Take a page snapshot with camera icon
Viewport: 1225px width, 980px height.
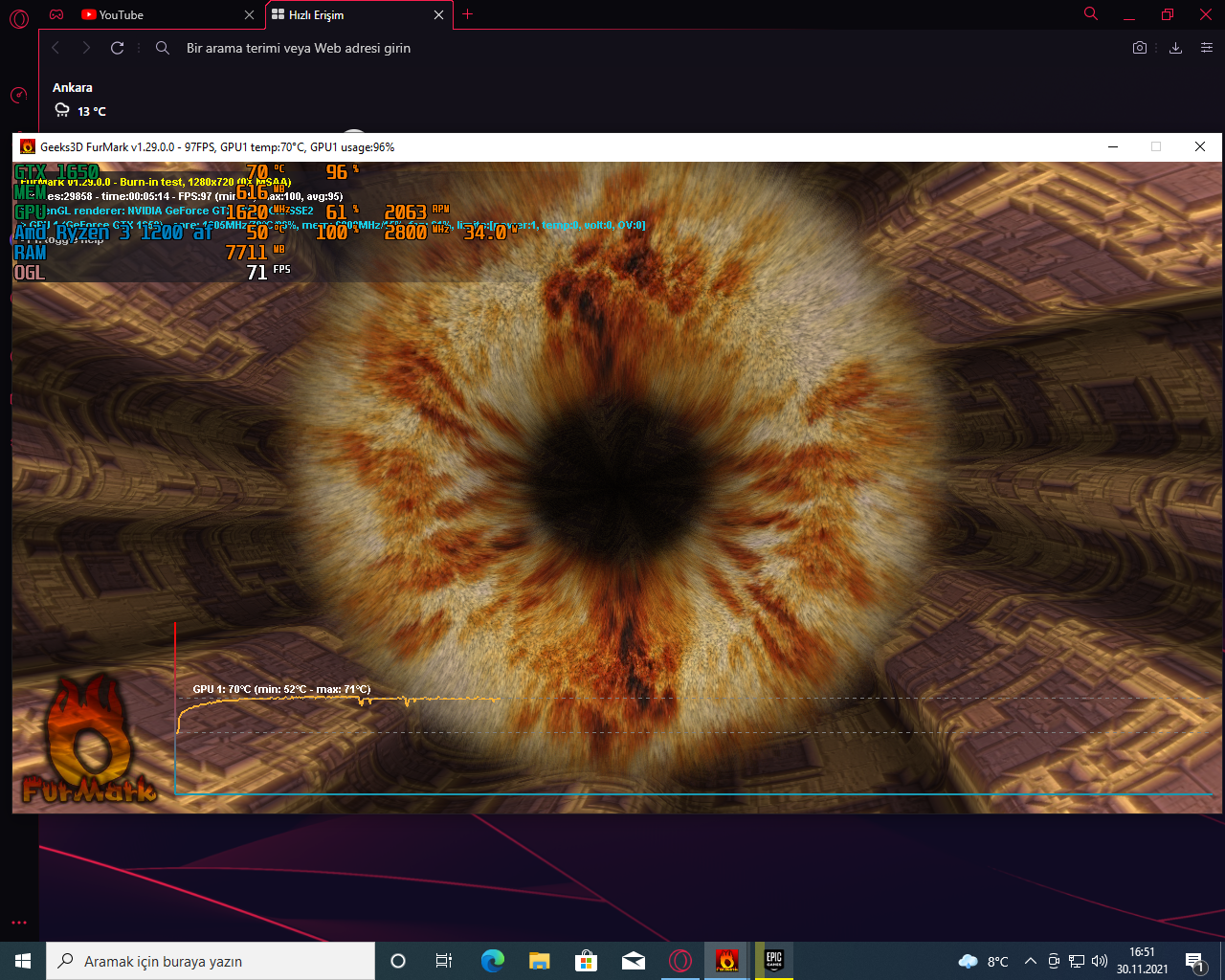click(x=1140, y=48)
